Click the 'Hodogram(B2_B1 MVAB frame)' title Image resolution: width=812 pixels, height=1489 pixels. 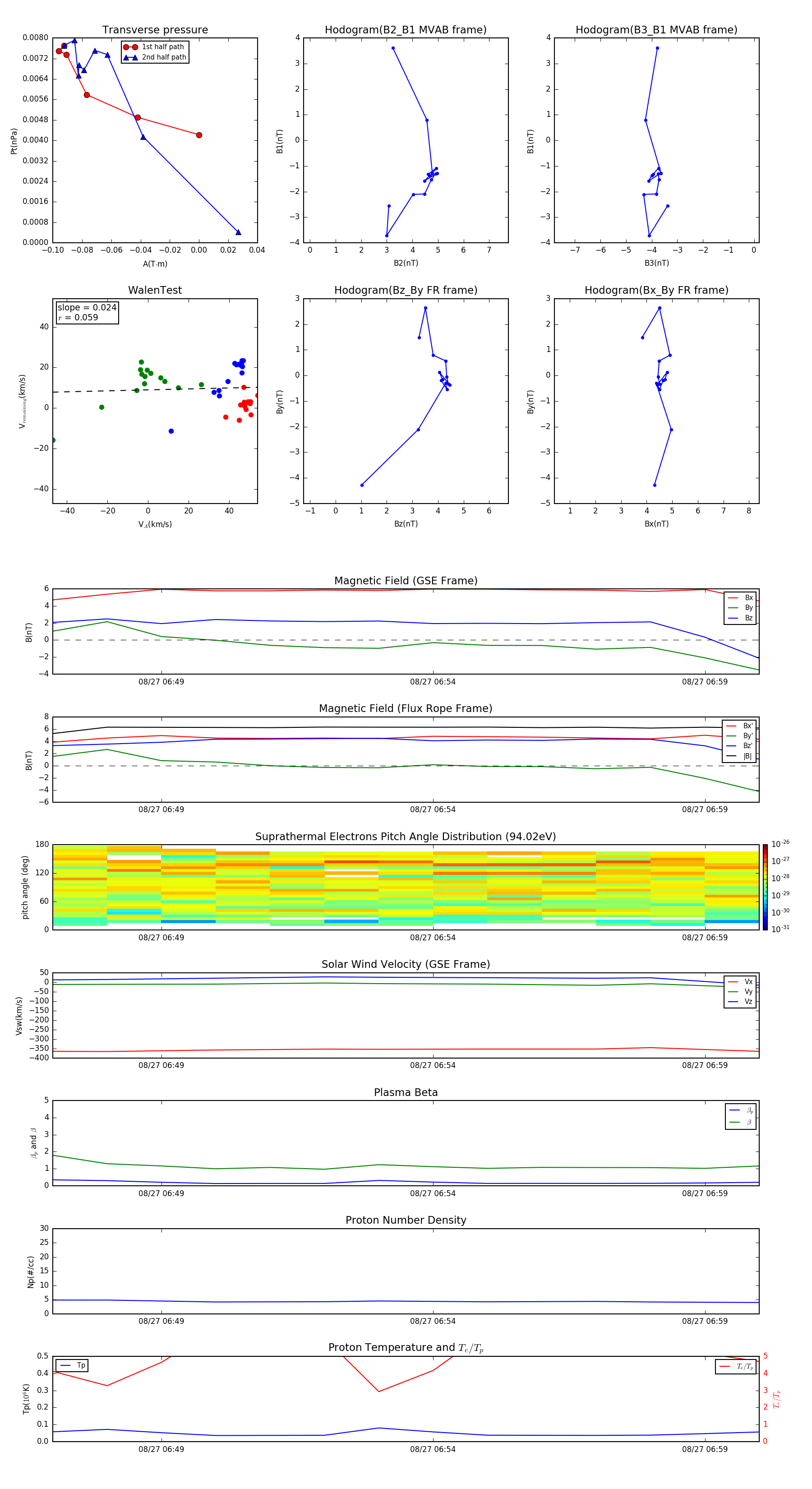[406, 30]
